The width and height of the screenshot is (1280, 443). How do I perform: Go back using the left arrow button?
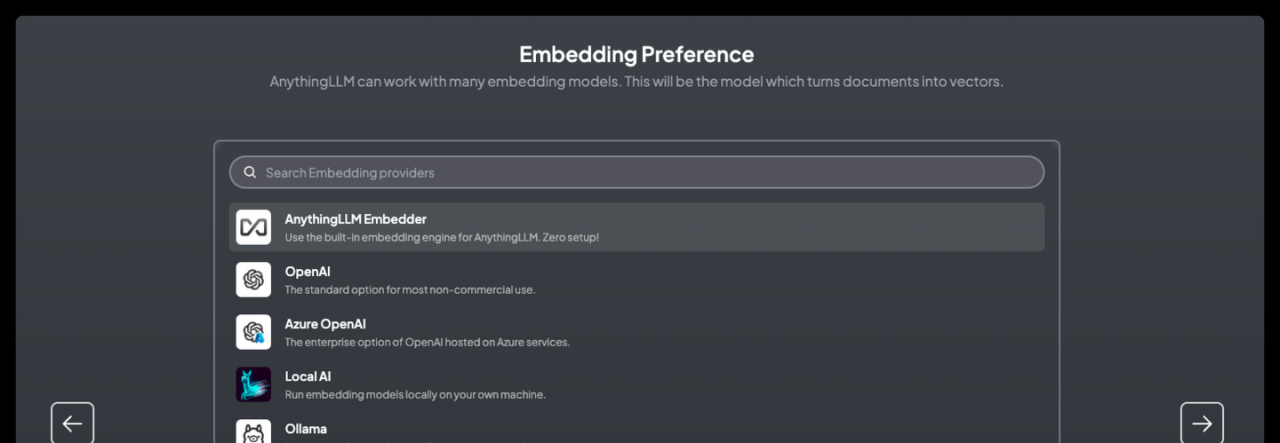pyautogui.click(x=73, y=423)
